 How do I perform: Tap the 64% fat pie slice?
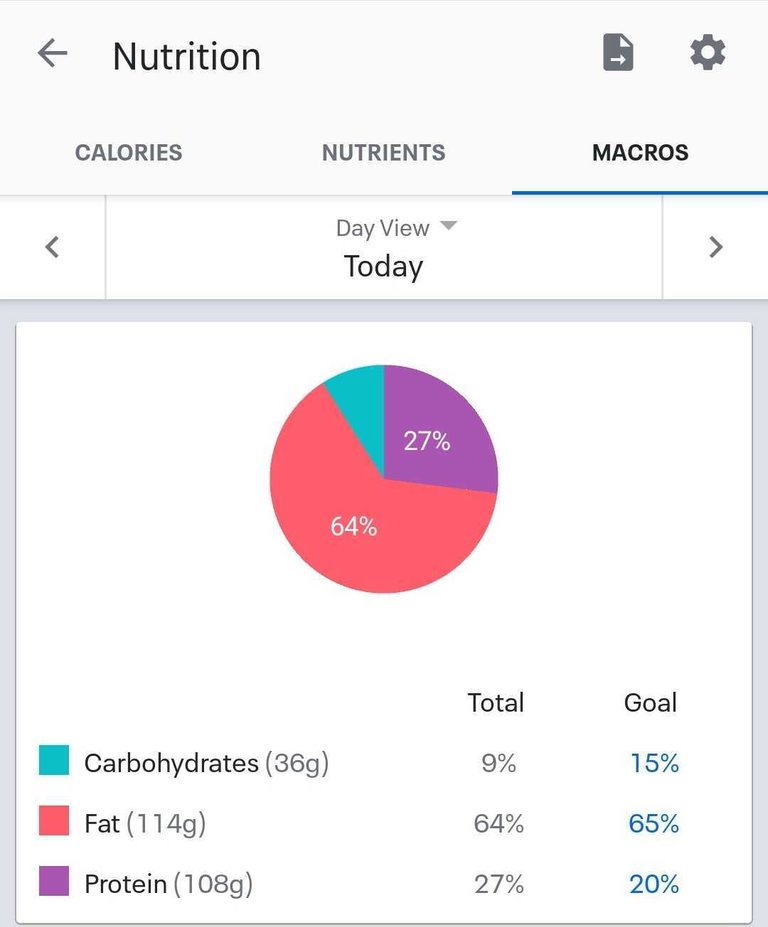(x=355, y=526)
